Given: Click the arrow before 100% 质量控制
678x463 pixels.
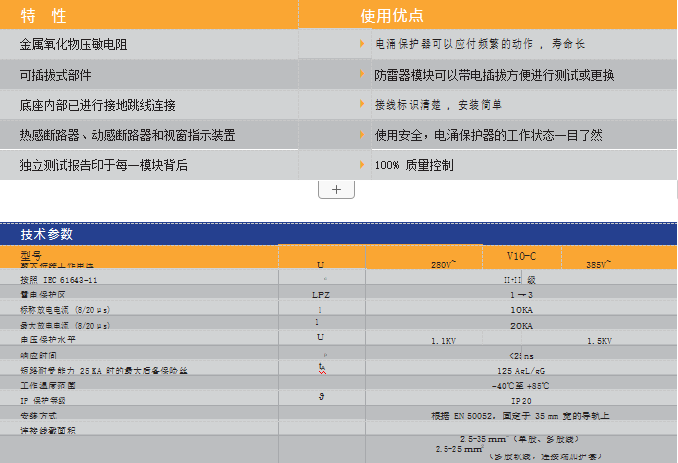Looking at the screenshot, I should tap(362, 164).
